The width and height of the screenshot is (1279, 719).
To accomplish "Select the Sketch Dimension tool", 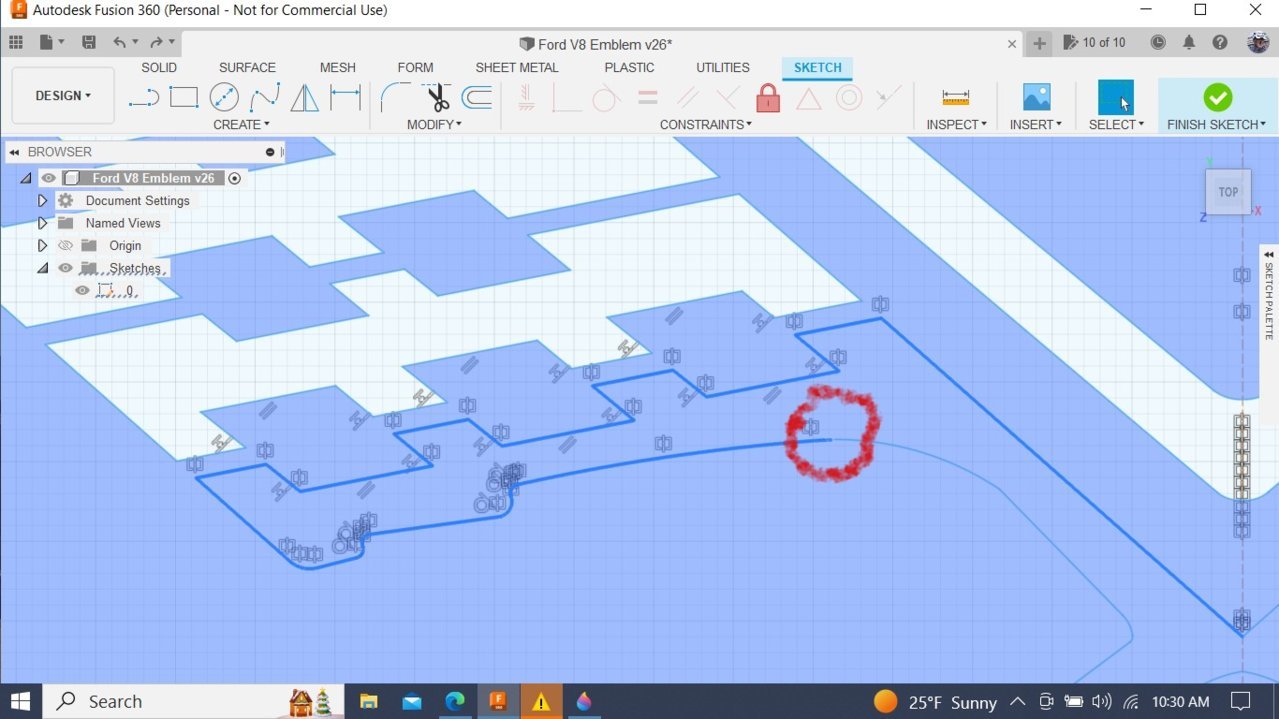I will (x=345, y=97).
